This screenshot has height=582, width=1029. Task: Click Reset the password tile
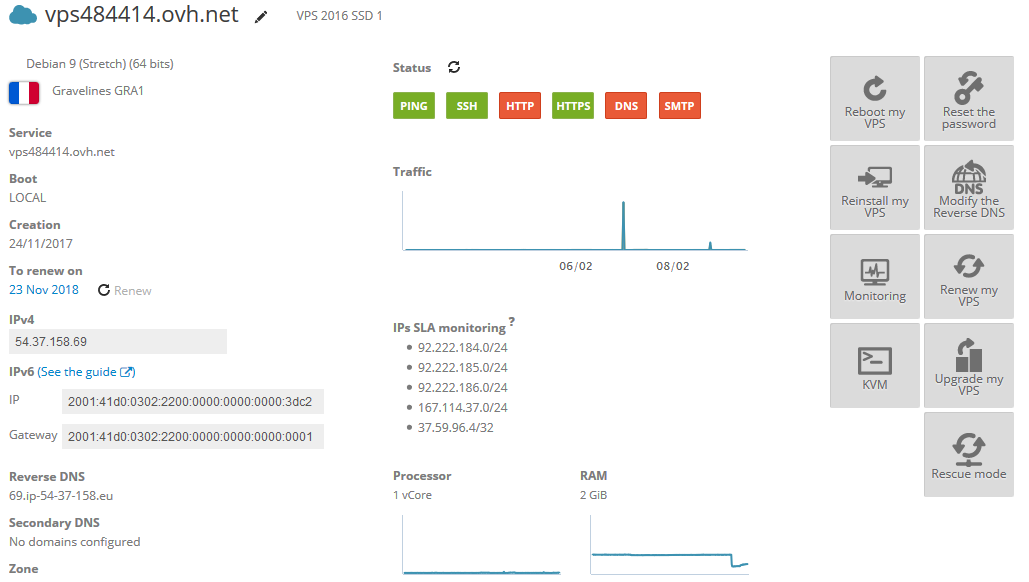(x=969, y=98)
